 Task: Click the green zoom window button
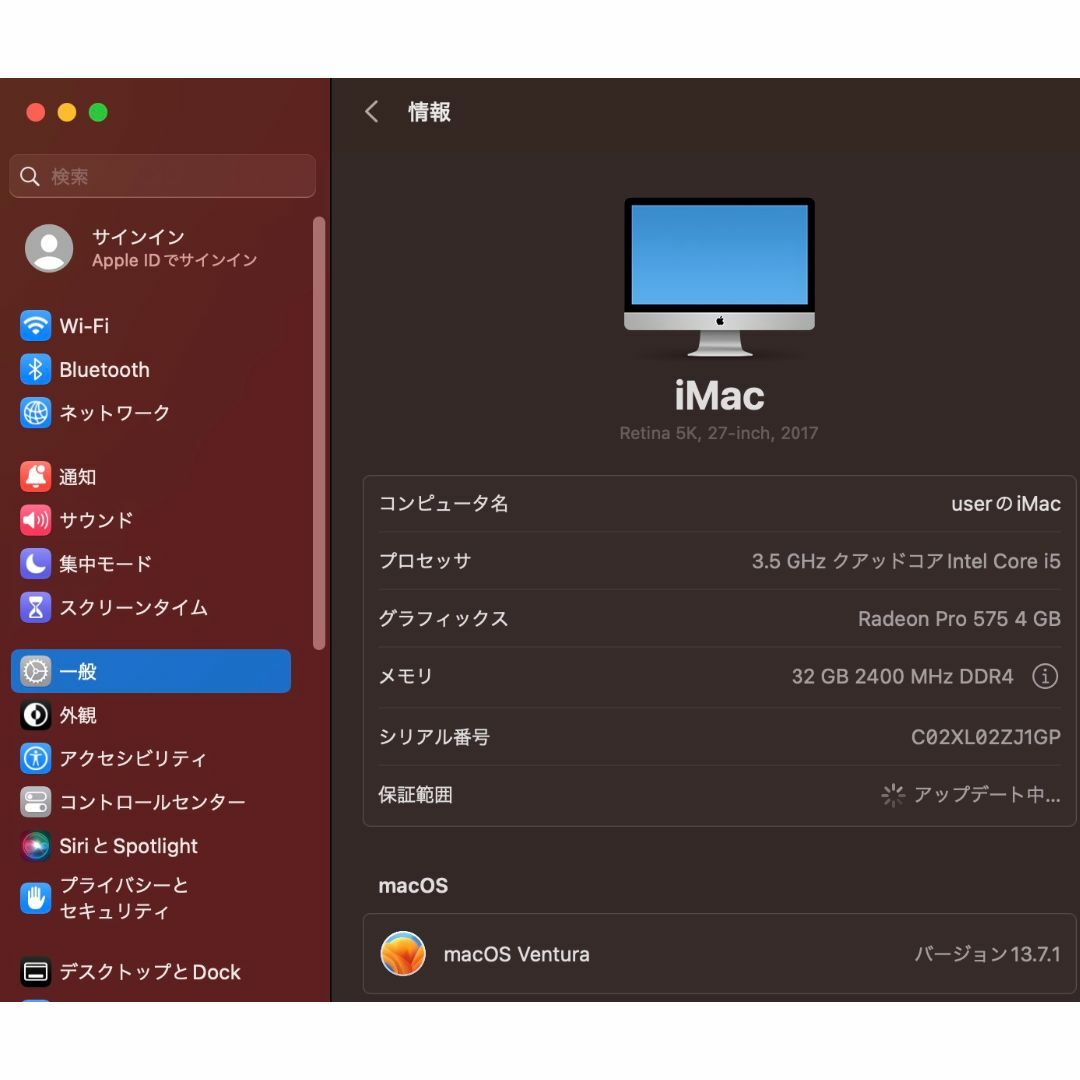[x=98, y=112]
